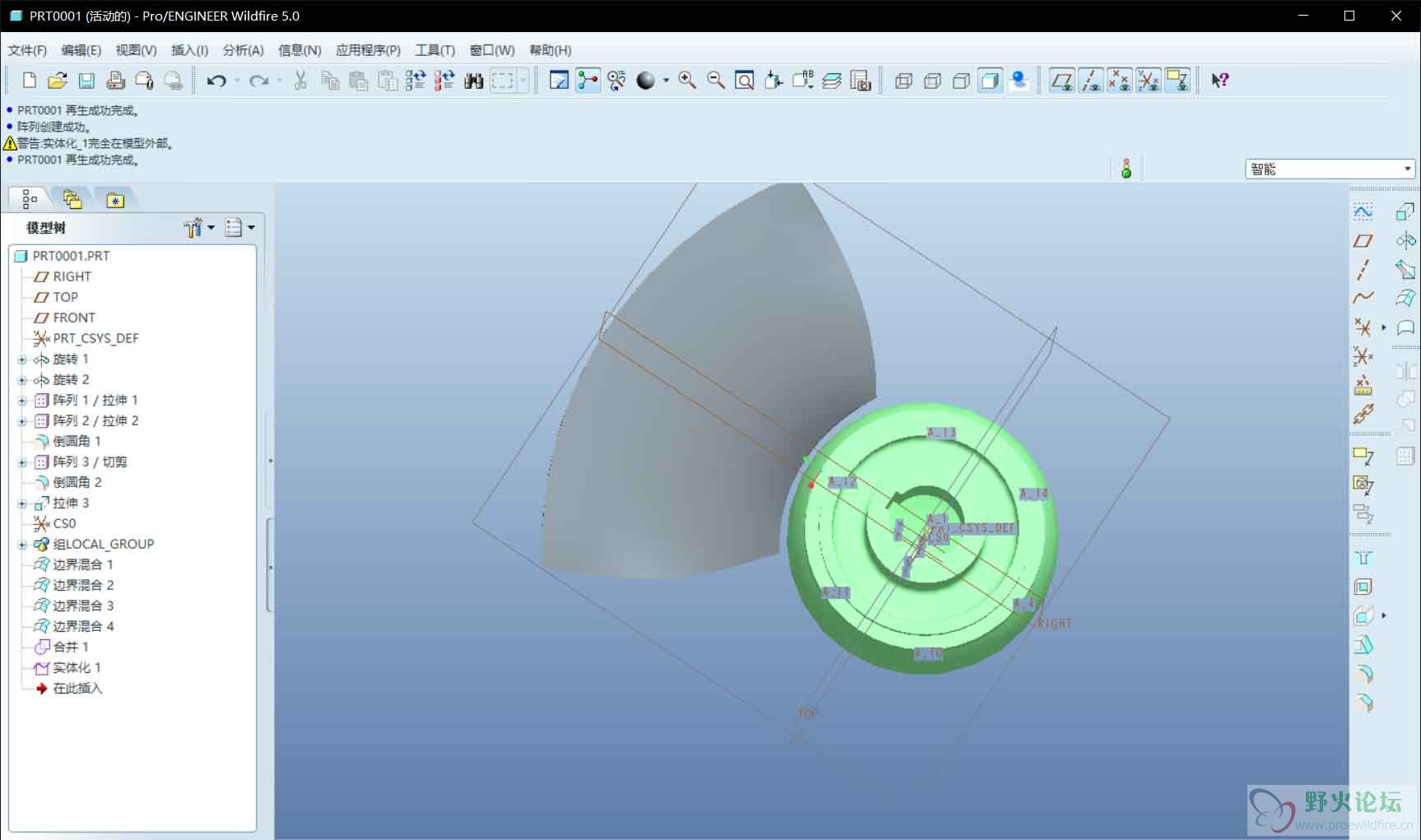Open a file using the folder icon
Screen dimensions: 1421x840
click(58, 81)
